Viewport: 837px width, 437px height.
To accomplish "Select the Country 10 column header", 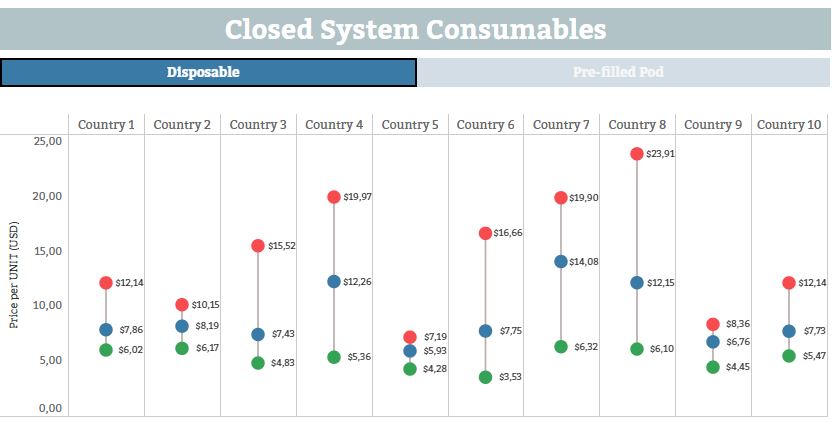I will (789, 125).
